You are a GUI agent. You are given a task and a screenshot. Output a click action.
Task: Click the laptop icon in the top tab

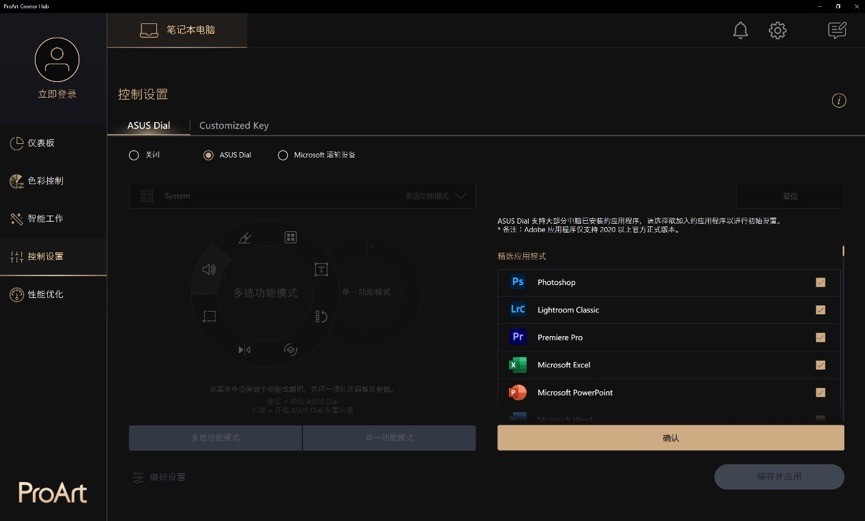148,30
